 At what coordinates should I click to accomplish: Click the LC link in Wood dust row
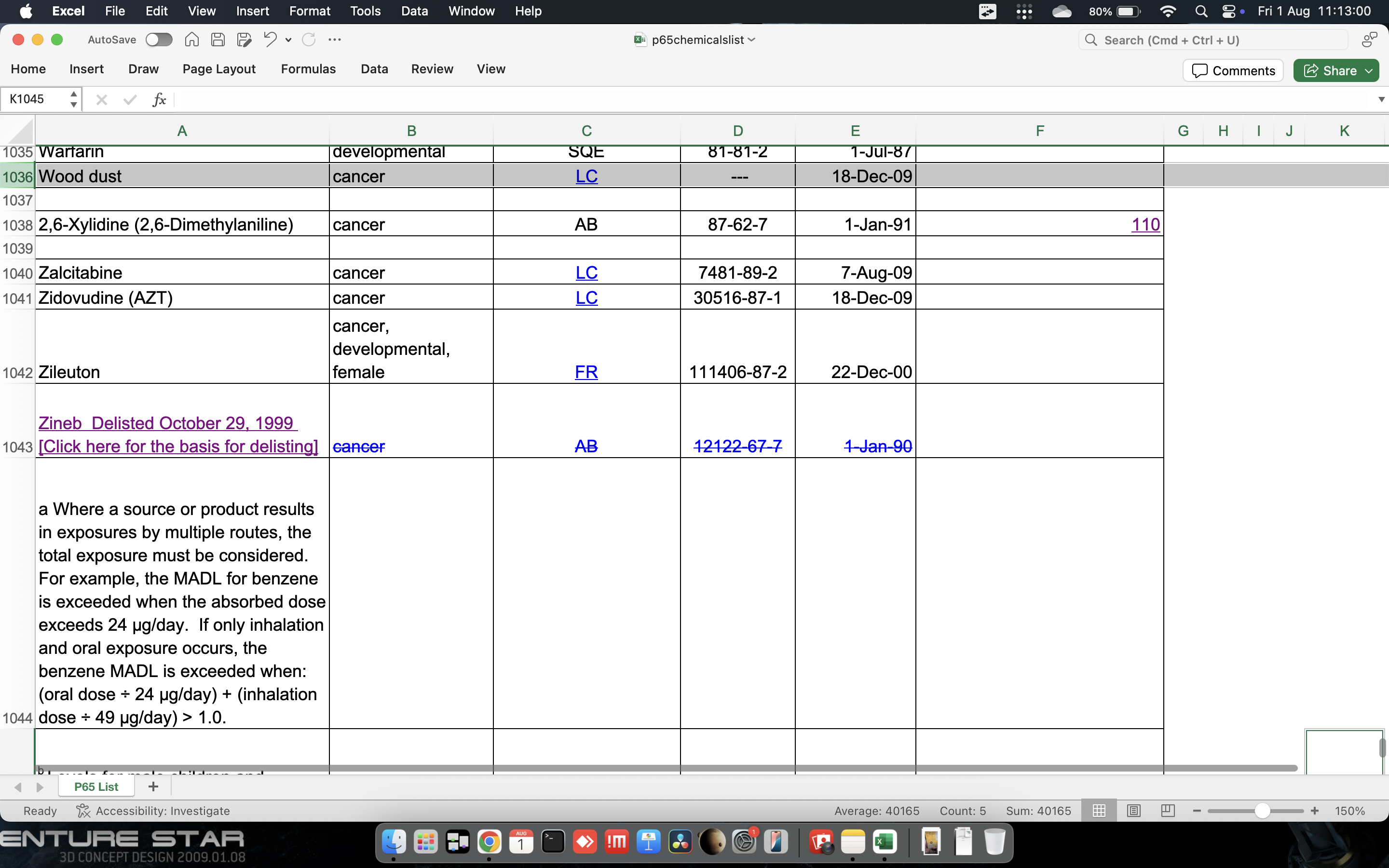click(x=586, y=176)
